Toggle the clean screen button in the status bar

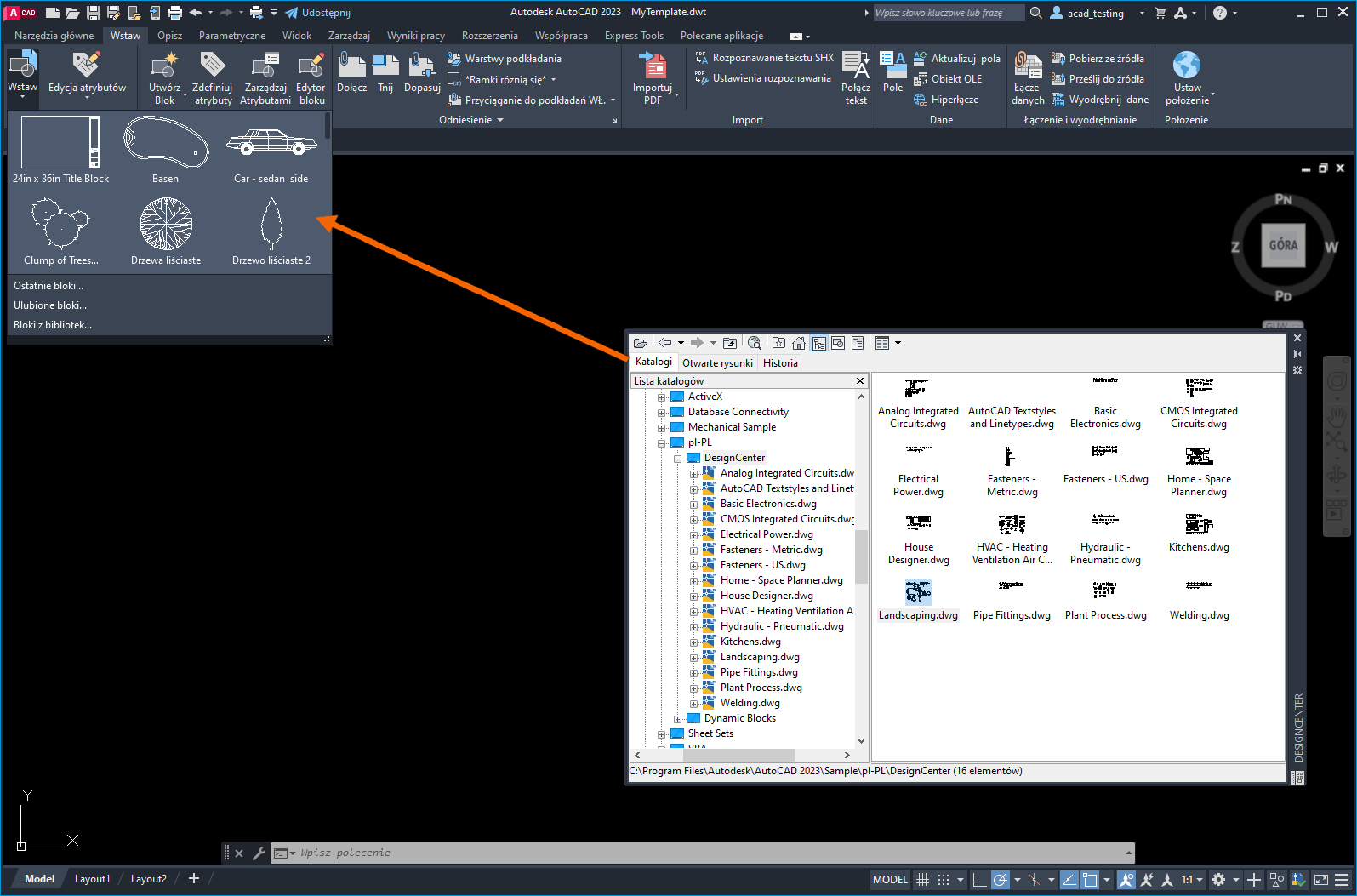click(1320, 880)
